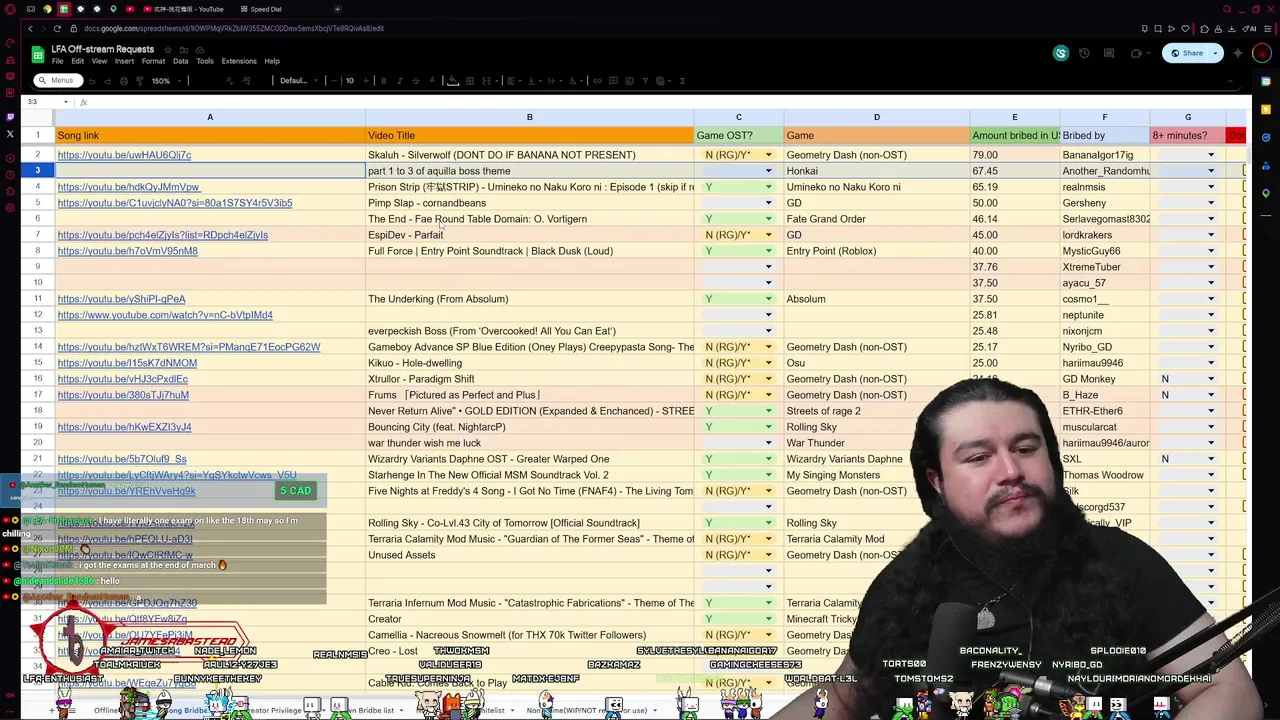Open link youtu.be/vShiPI-gPeA

coord(121,299)
